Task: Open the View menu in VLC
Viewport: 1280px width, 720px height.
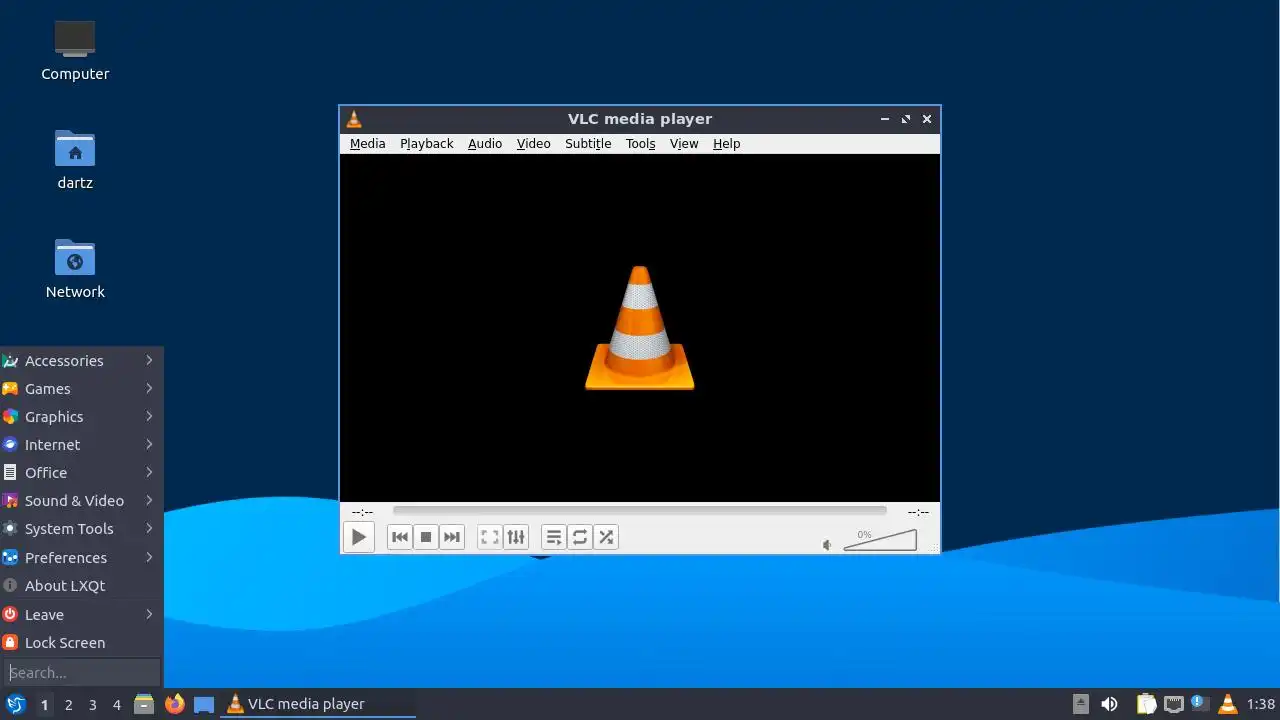Action: click(684, 144)
